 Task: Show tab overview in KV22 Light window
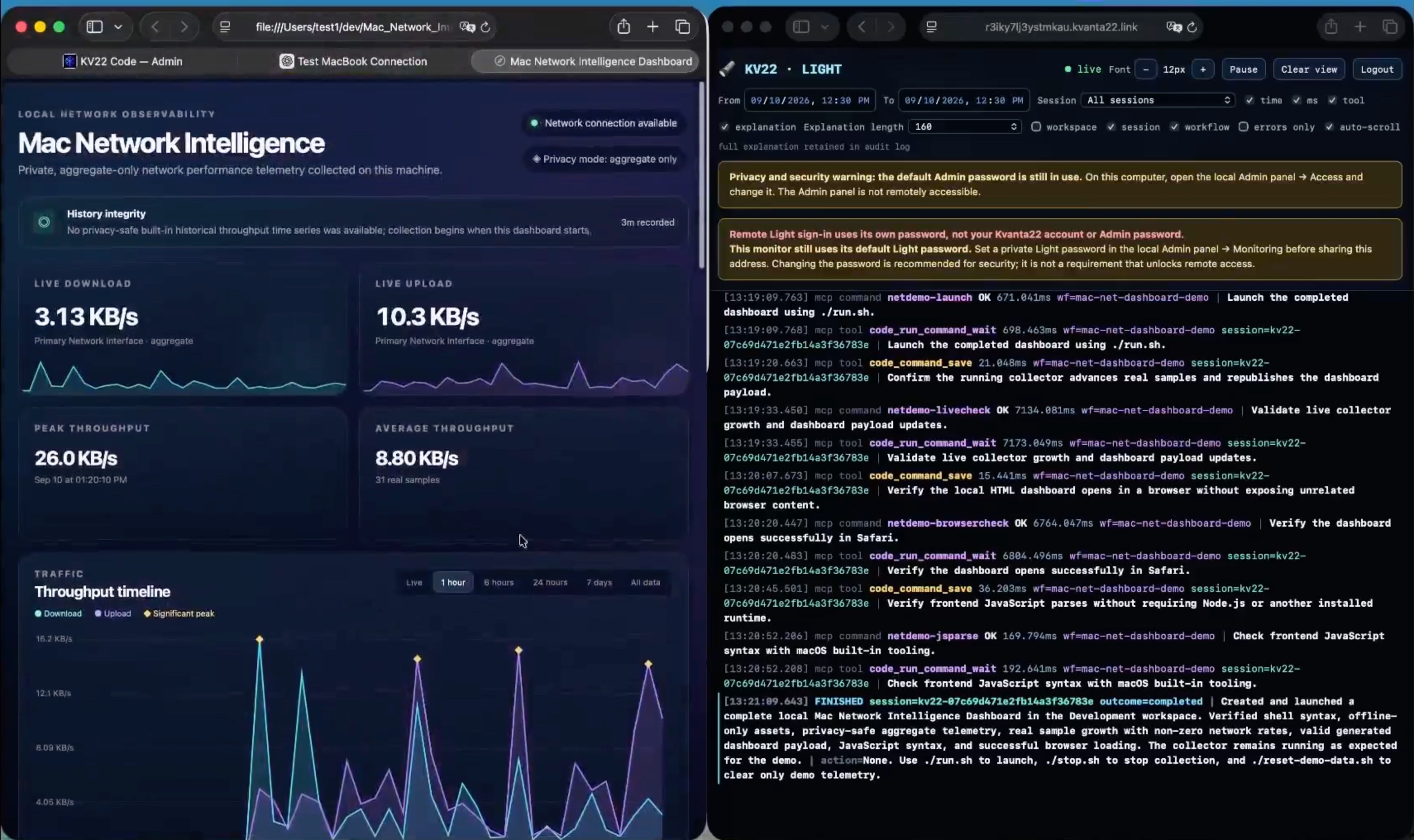[1390, 26]
